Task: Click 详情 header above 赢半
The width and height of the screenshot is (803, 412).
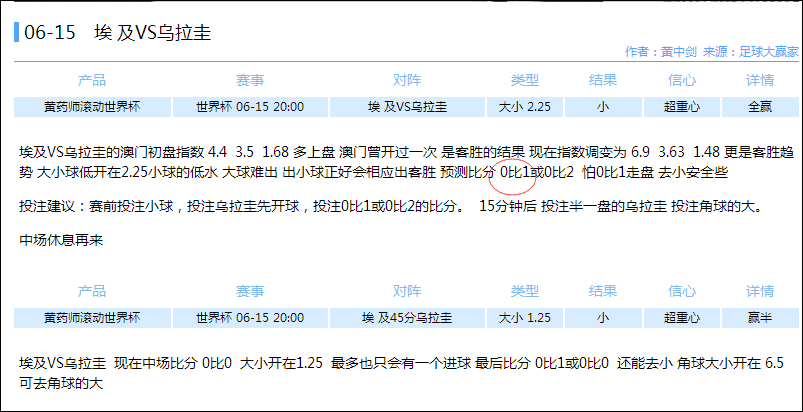Action: [x=759, y=291]
